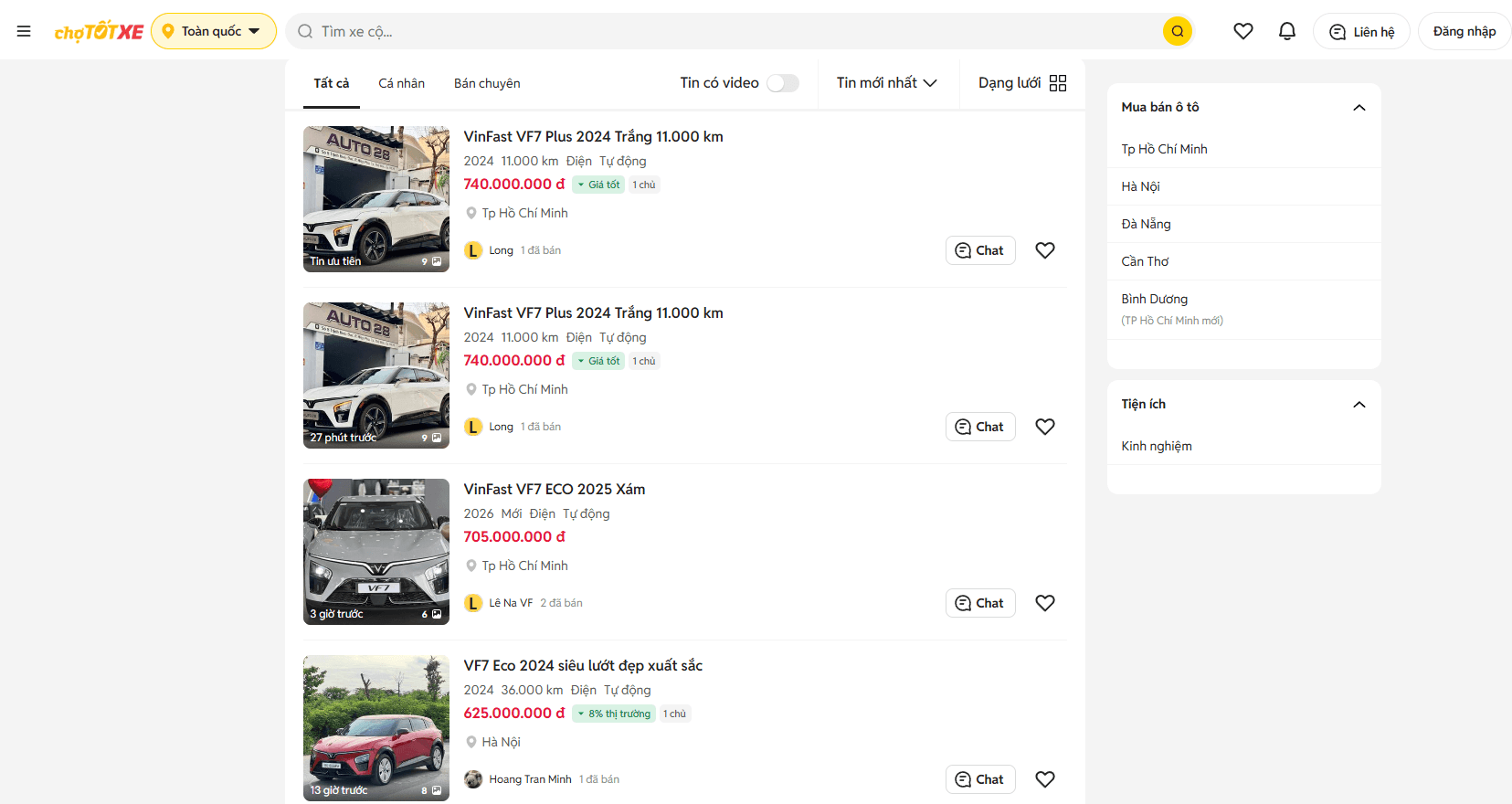Open the Tin ưu tiên VF7 Plus thumbnail
Viewport: 1512px width, 804px height.
tap(376, 199)
